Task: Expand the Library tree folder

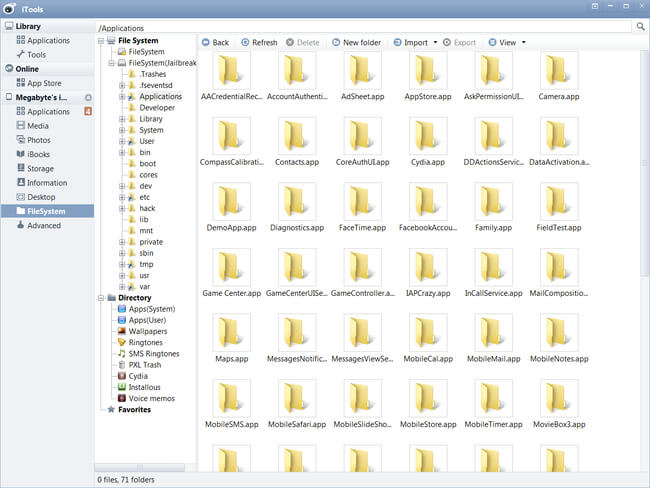Action: [122, 119]
